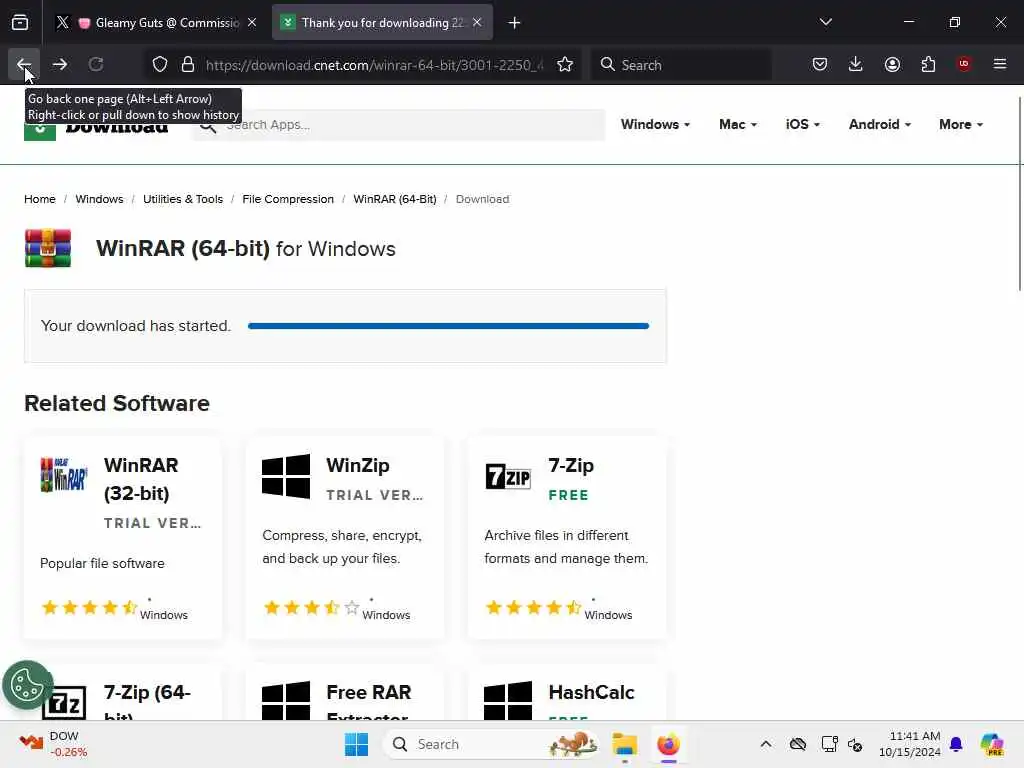Bookmark this page with the star icon

pos(565,64)
